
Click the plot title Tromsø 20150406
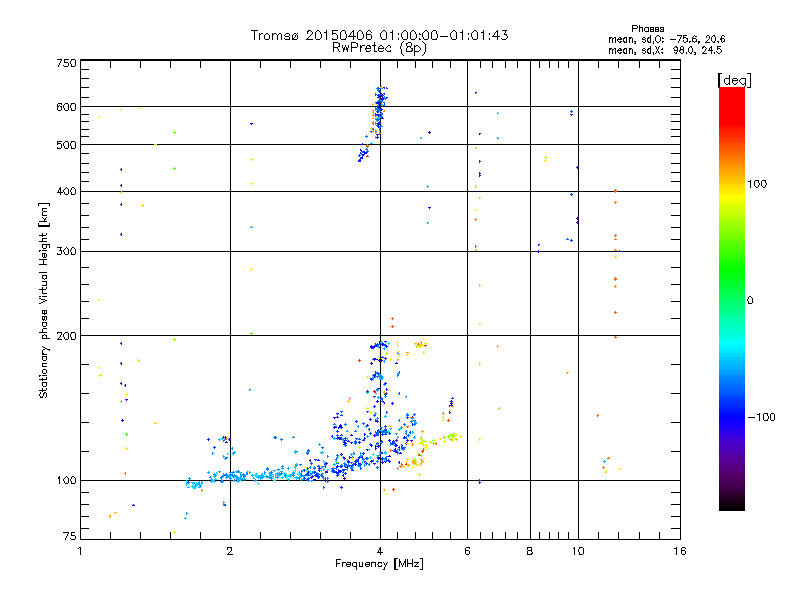coord(379,35)
